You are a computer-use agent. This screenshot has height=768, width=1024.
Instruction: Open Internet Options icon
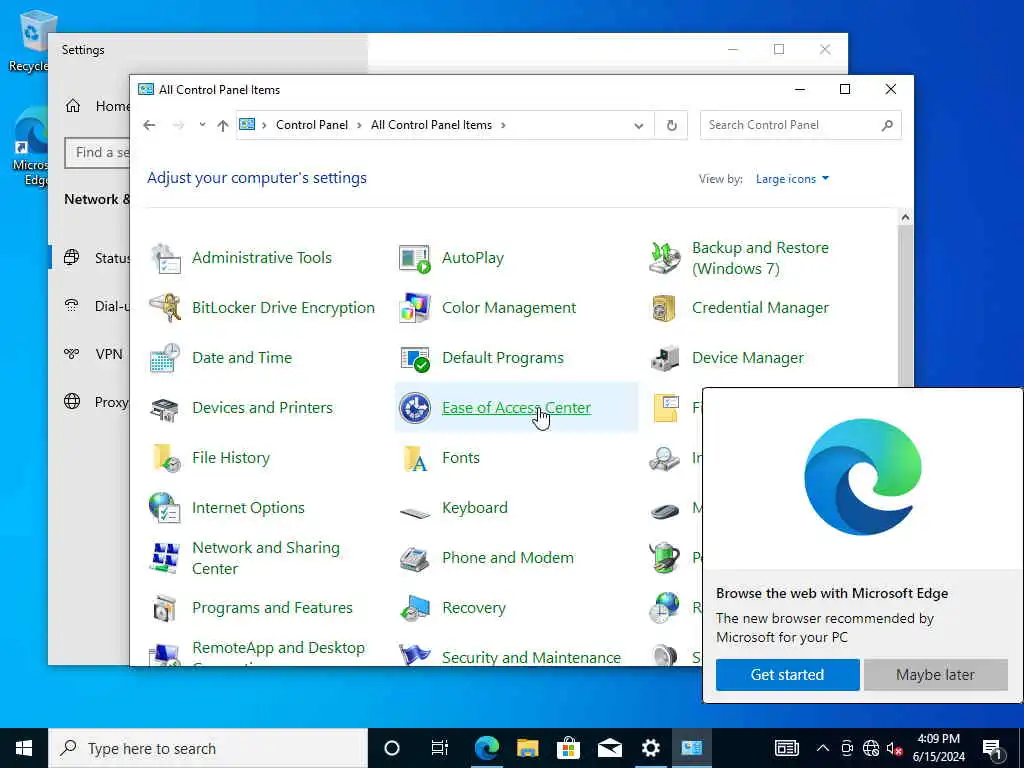pos(166,508)
